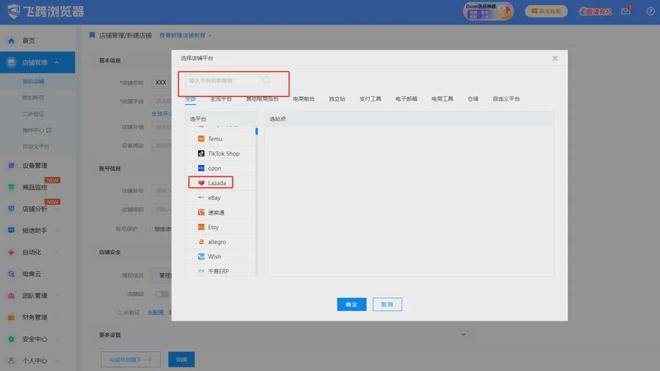Screen dimensions: 660x371
Task: Select Etsy in the platform list
Action: [221, 227]
